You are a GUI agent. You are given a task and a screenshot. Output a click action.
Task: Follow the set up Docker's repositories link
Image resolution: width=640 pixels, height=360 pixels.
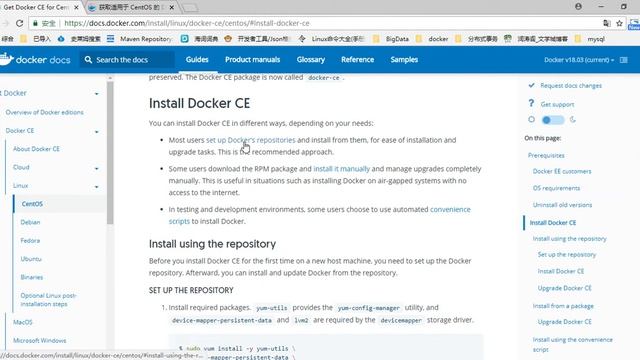251,140
